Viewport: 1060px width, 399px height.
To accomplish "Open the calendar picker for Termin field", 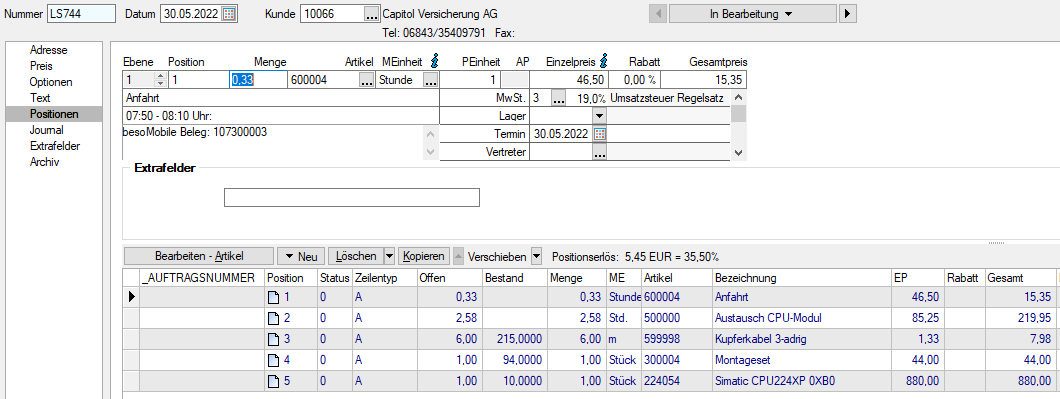I will coord(600,134).
